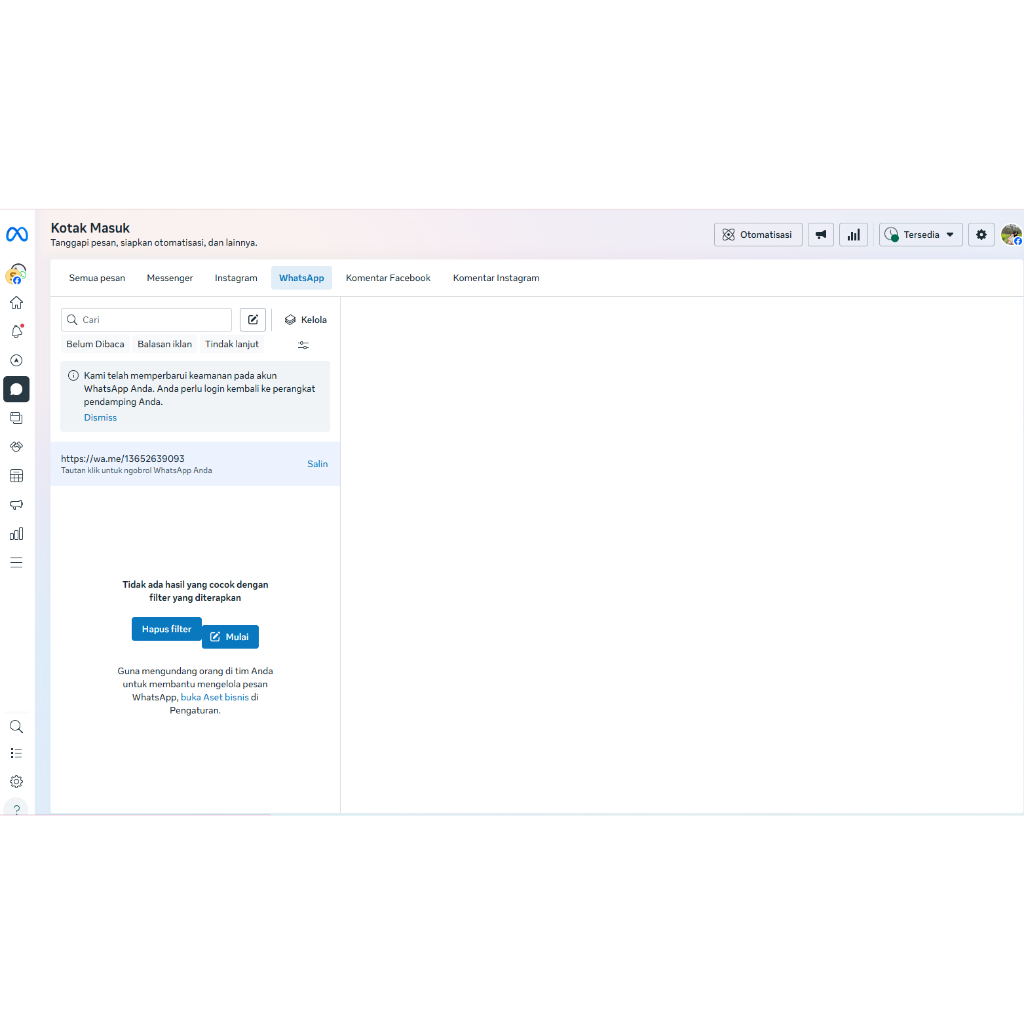Open the megaphone icon in top bar
This screenshot has width=1024, height=1024.
[821, 235]
